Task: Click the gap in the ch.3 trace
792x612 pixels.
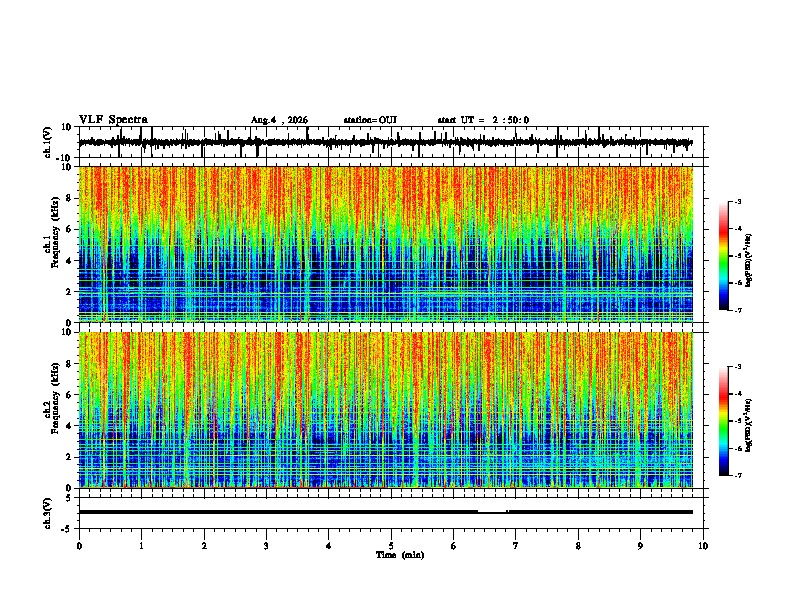Action: click(x=492, y=512)
